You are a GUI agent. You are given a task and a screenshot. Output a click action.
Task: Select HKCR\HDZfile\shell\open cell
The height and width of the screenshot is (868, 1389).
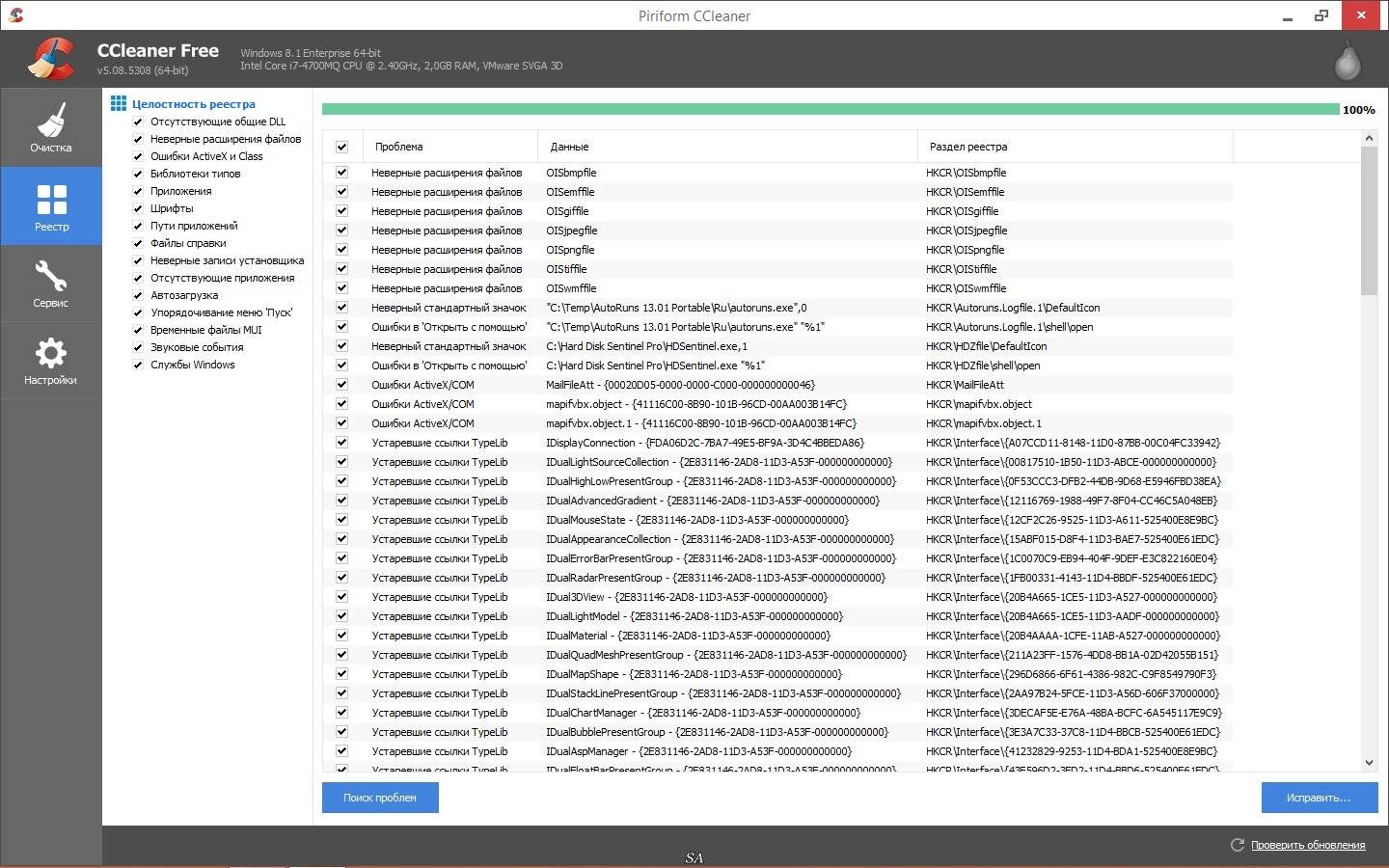click(983, 366)
